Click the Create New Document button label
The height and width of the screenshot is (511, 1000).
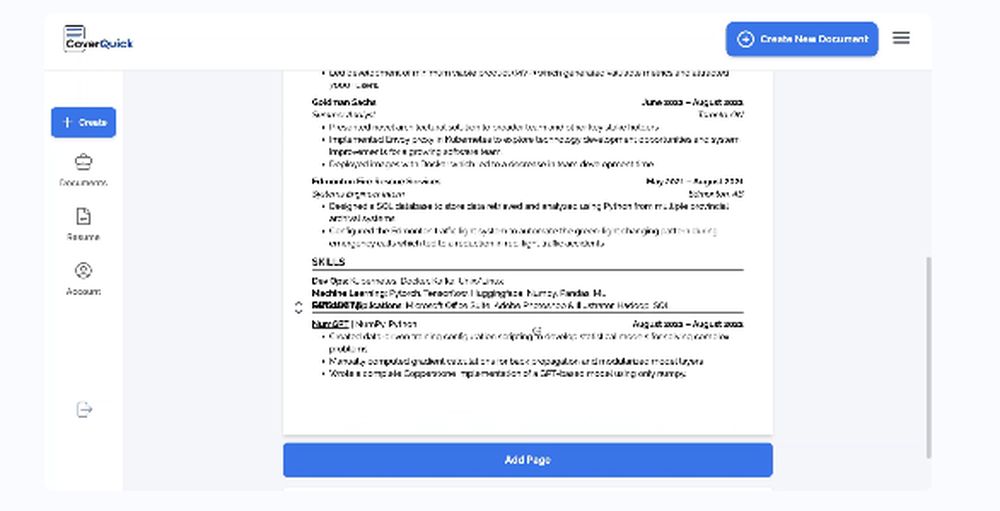(815, 39)
